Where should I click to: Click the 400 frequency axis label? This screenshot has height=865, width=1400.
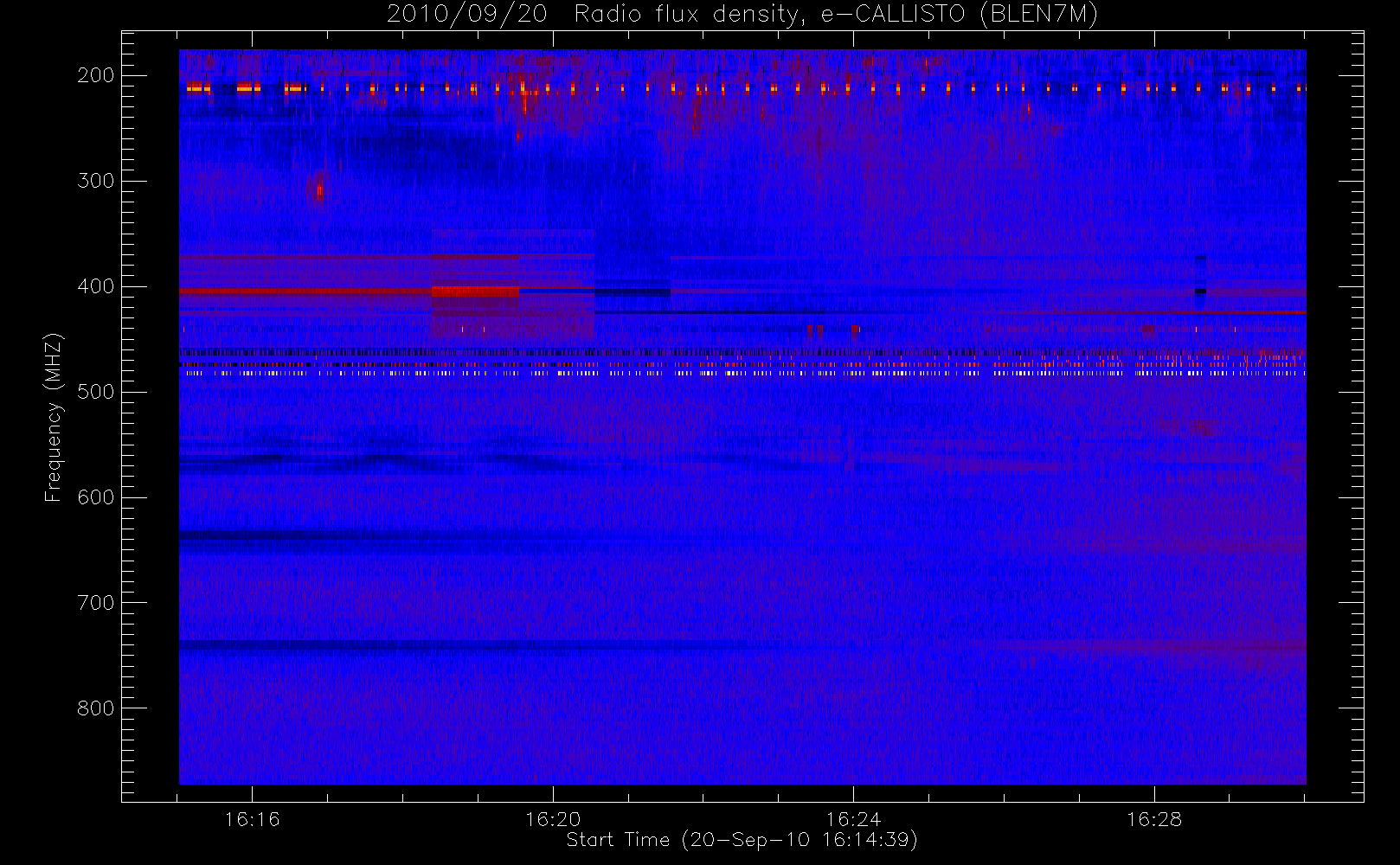pos(96,286)
